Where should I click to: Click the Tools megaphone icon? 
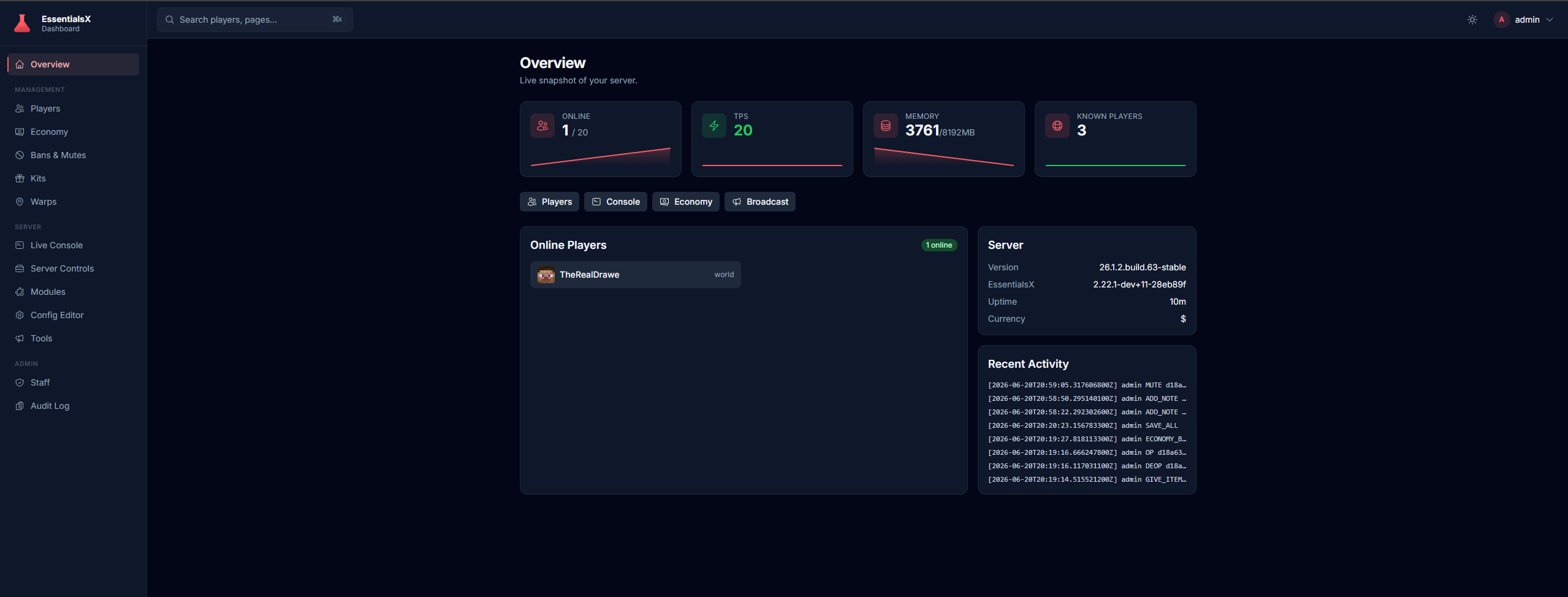click(x=20, y=338)
